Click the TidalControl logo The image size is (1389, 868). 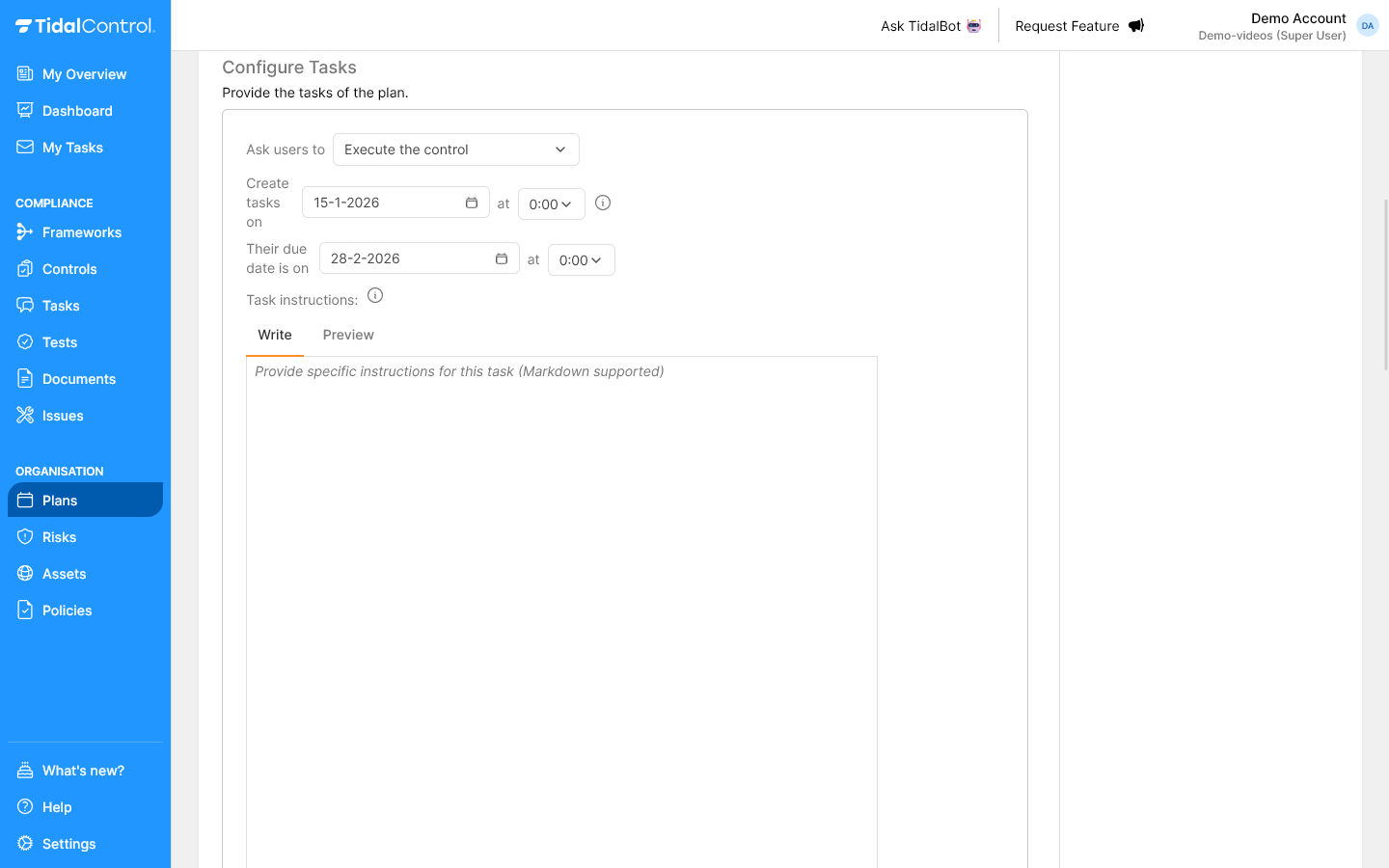pyautogui.click(x=85, y=25)
